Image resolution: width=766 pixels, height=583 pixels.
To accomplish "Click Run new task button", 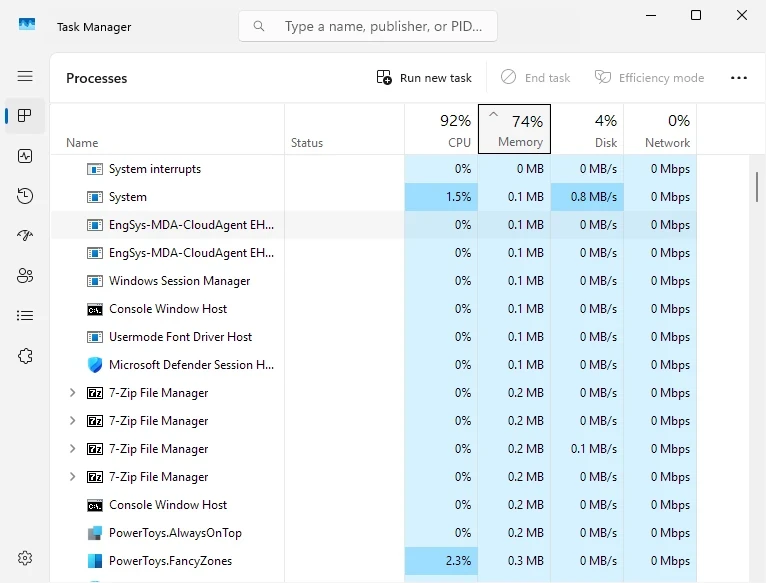I will coord(424,78).
